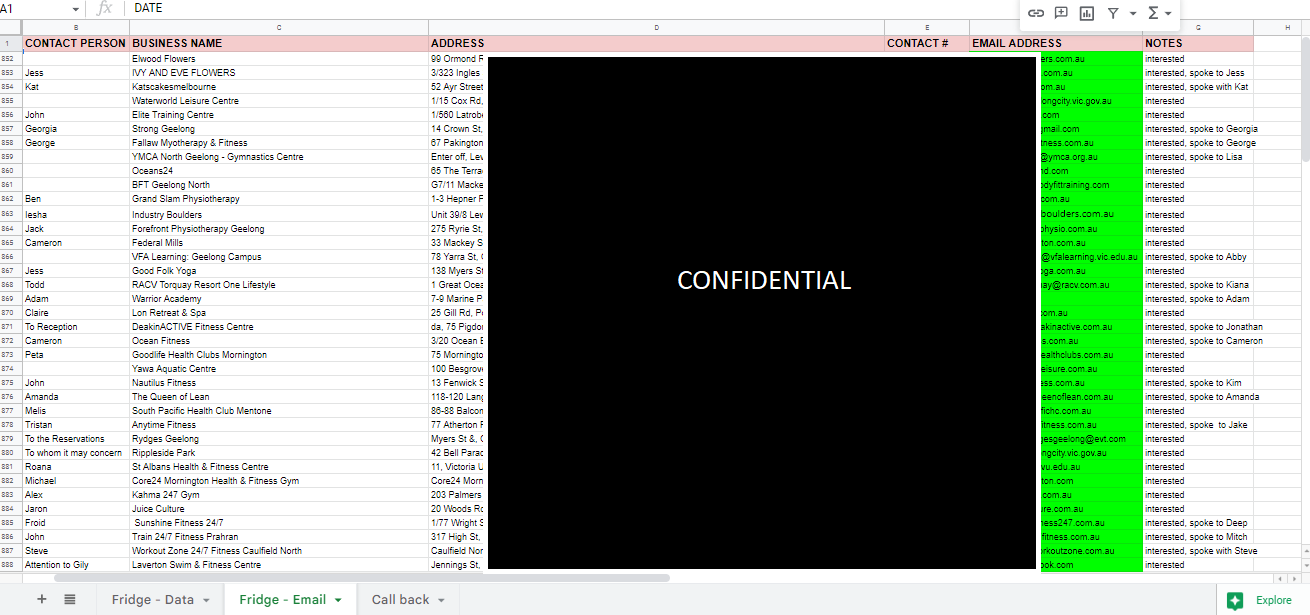Select column D header
Image resolution: width=1310 pixels, height=615 pixels.
click(656, 28)
